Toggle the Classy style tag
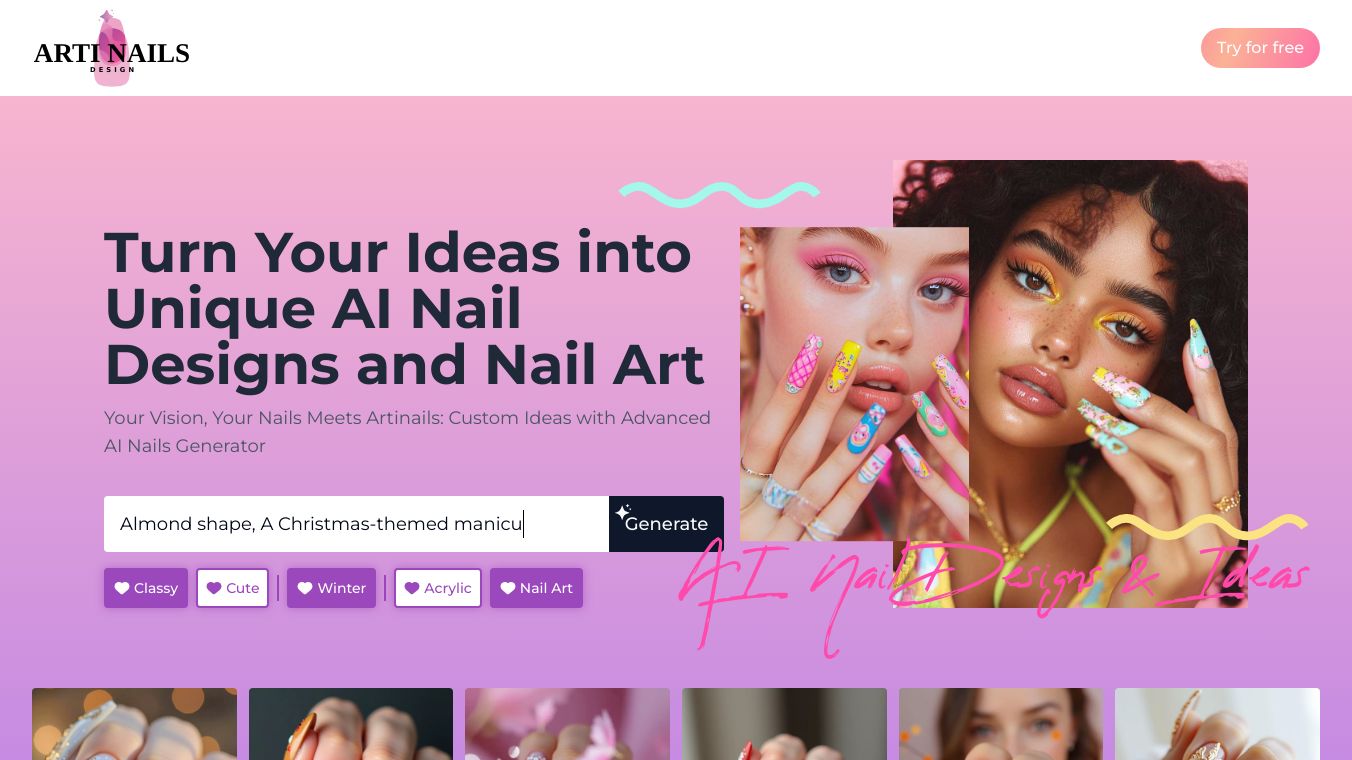 coord(146,588)
